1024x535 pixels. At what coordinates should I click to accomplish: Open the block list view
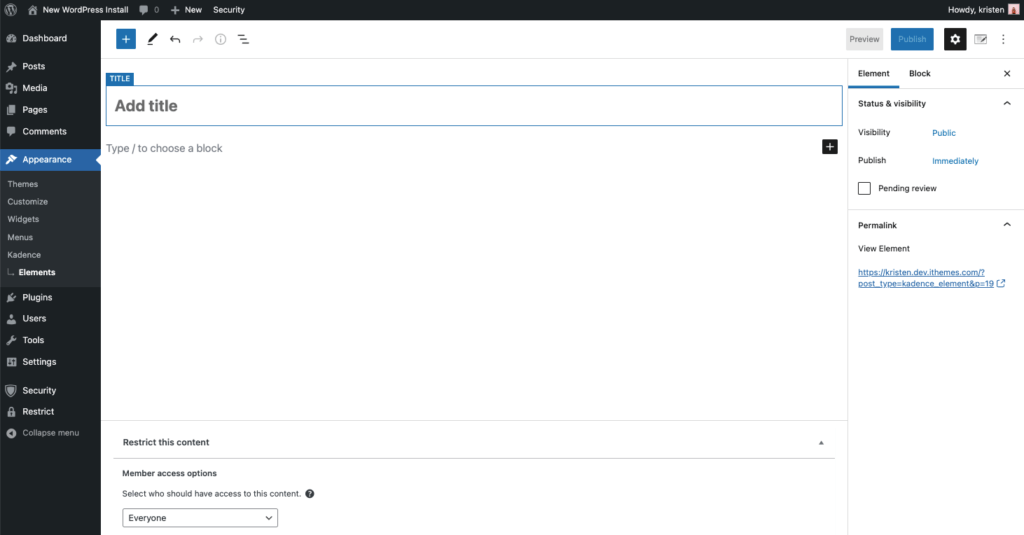[243, 39]
